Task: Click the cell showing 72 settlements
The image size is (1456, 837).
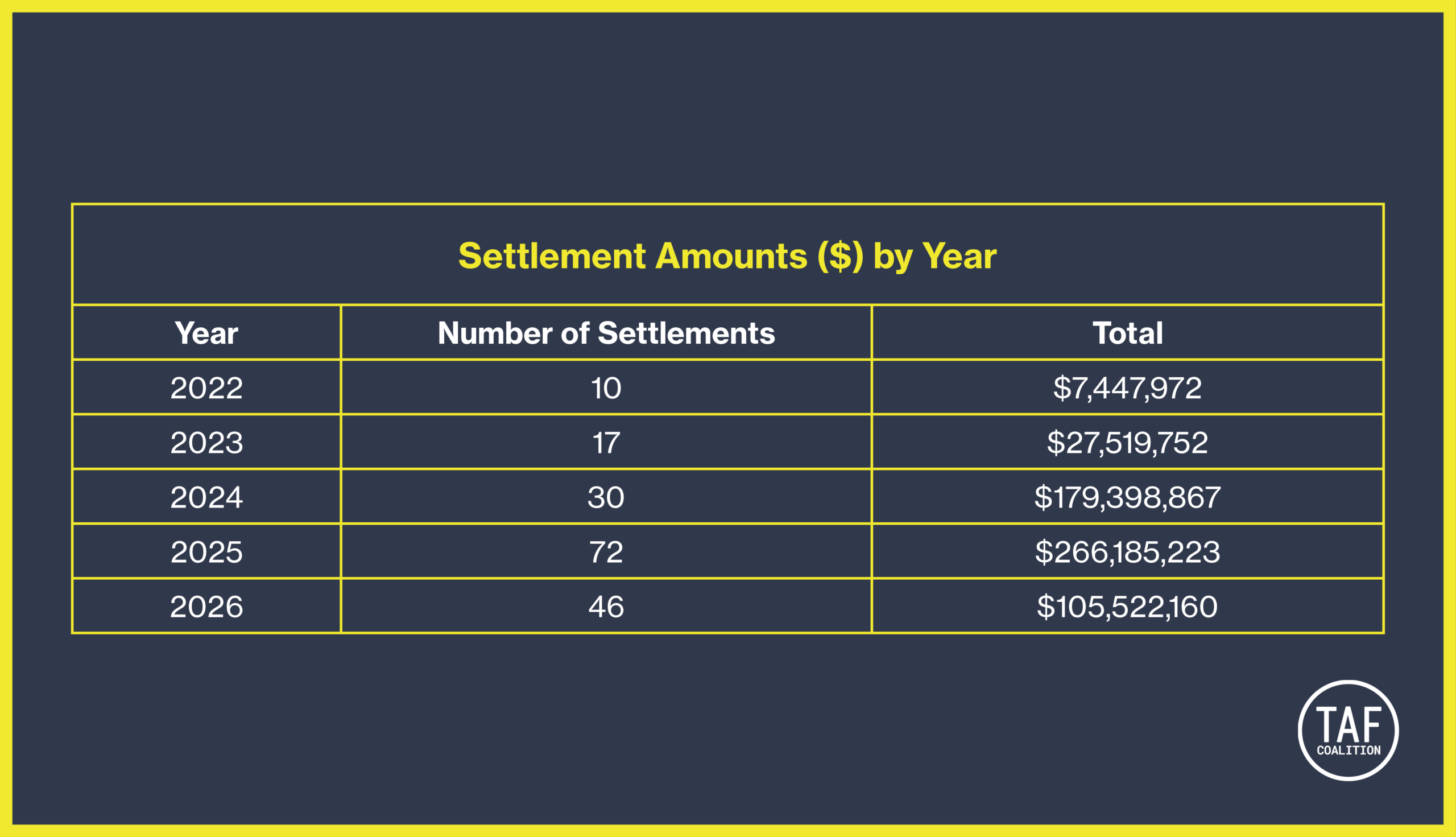Action: click(x=606, y=551)
